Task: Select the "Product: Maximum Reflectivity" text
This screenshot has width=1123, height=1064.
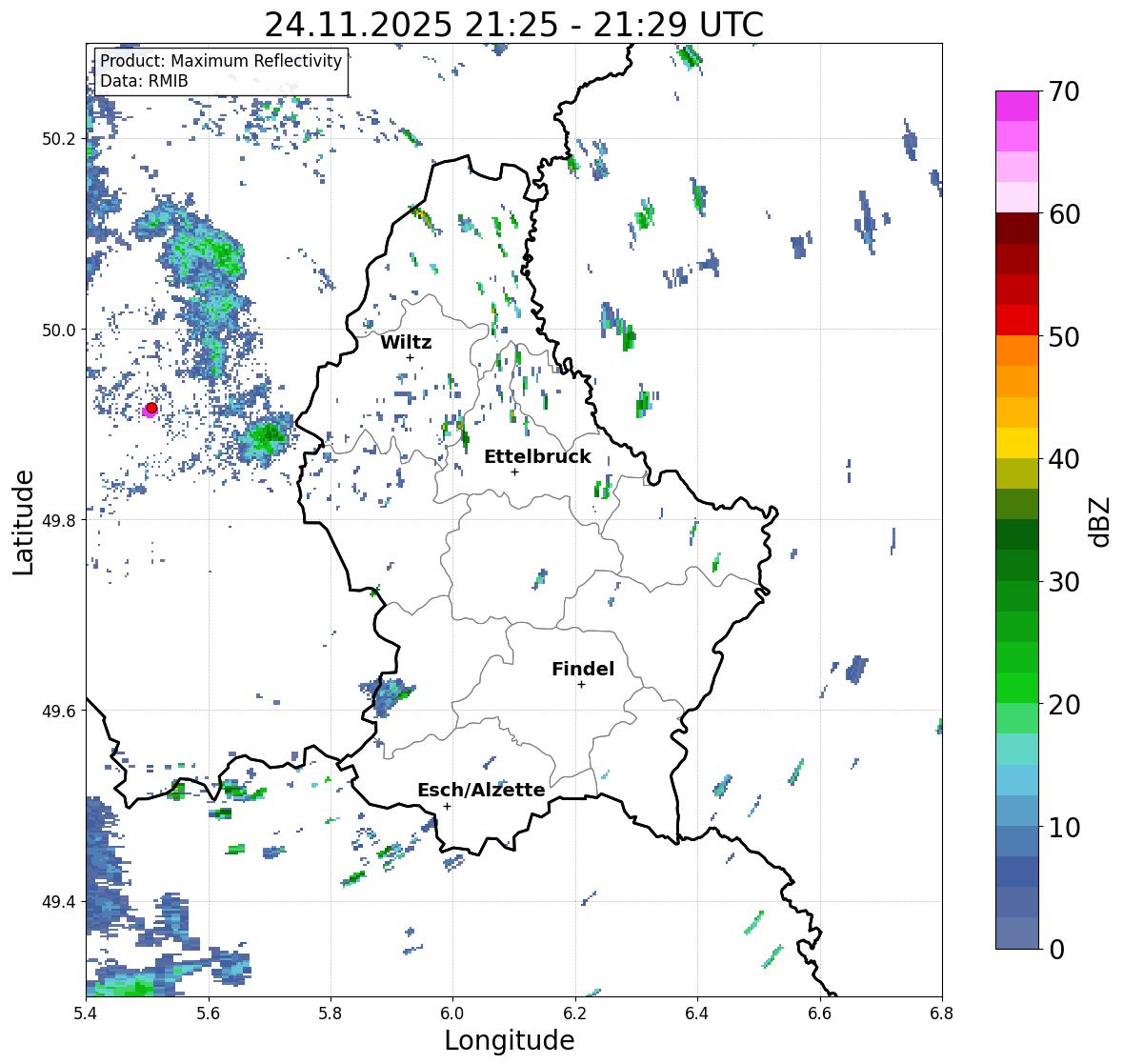Action: (221, 61)
